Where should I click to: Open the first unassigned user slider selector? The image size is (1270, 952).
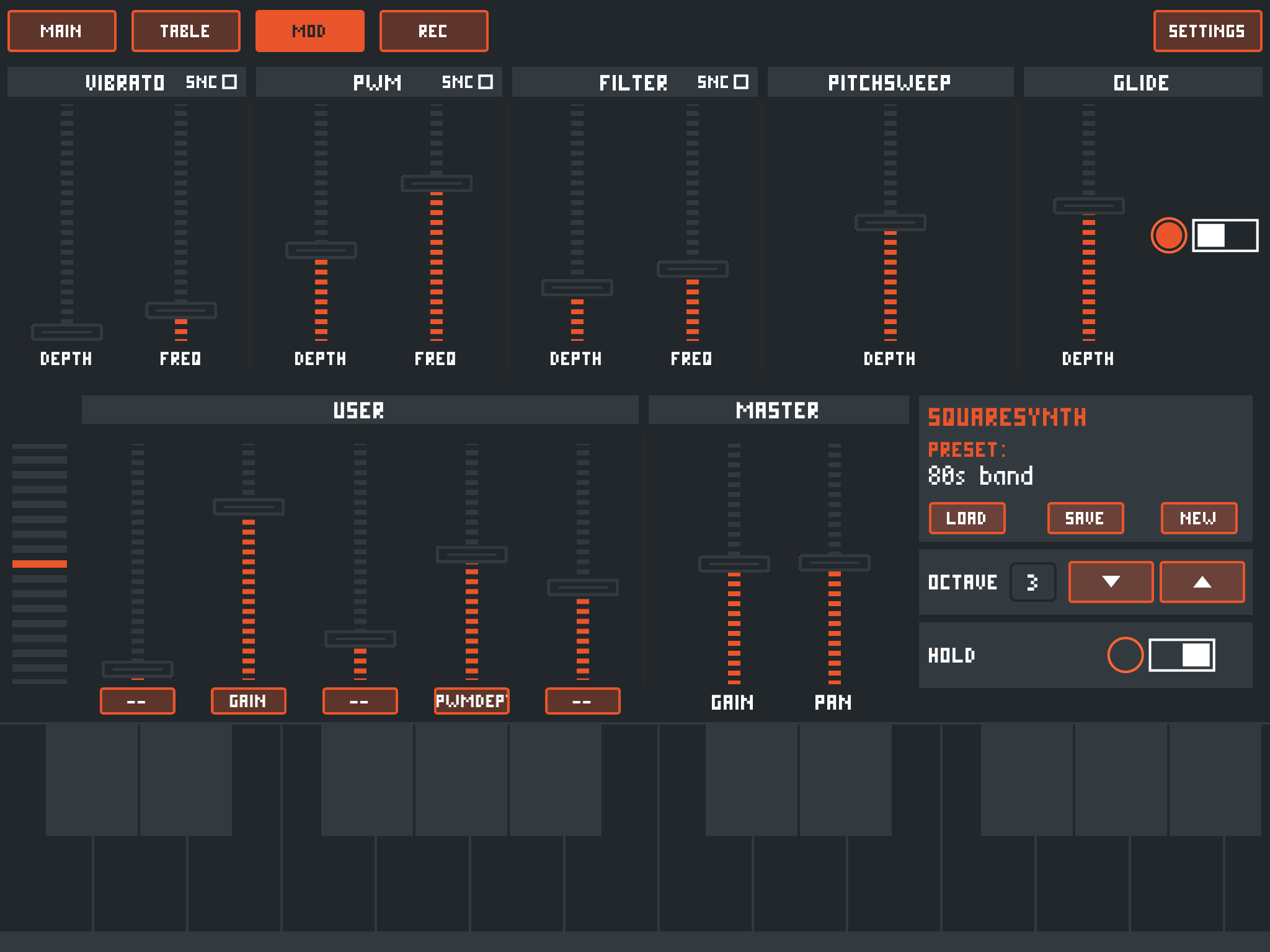coord(137,701)
